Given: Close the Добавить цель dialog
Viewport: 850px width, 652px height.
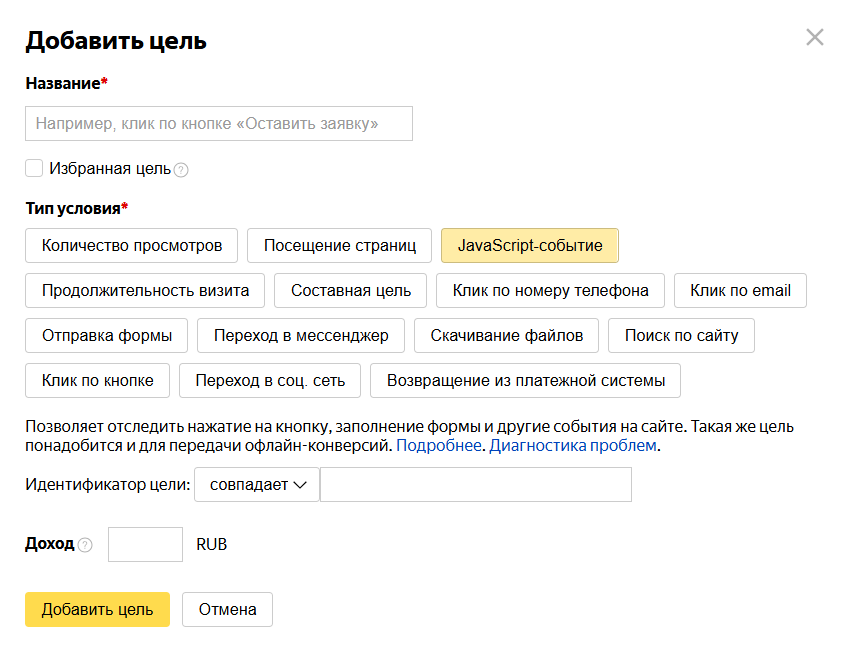Looking at the screenshot, I should (x=815, y=38).
